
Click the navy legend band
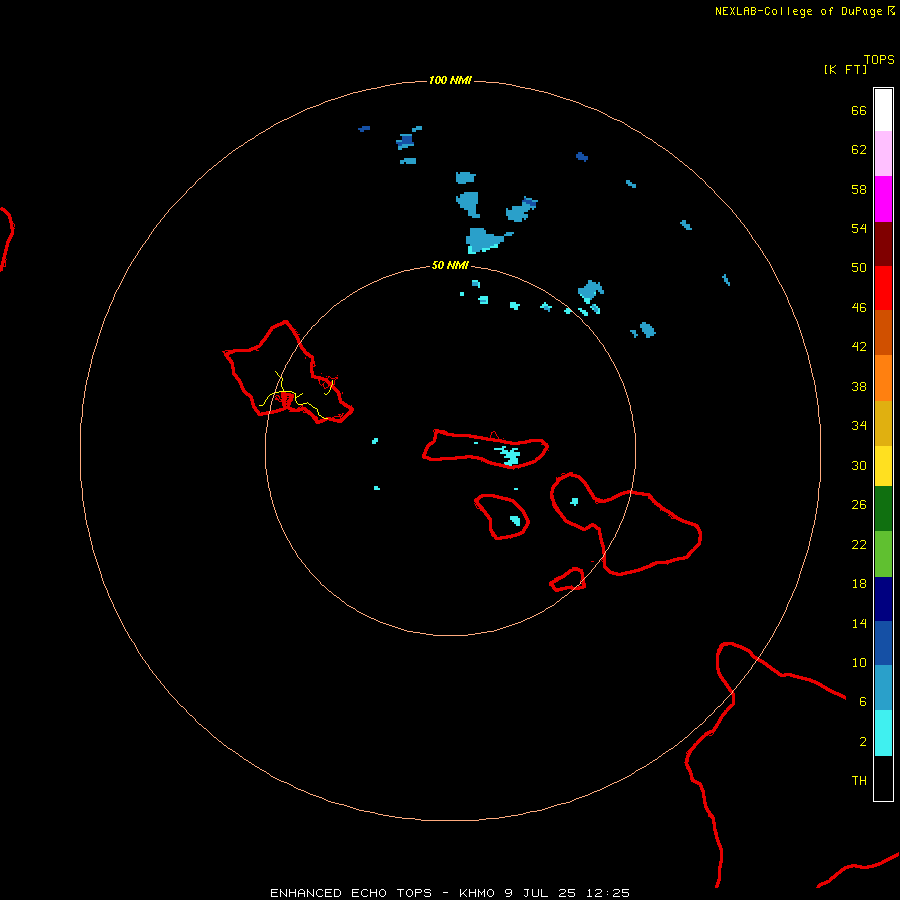(883, 599)
